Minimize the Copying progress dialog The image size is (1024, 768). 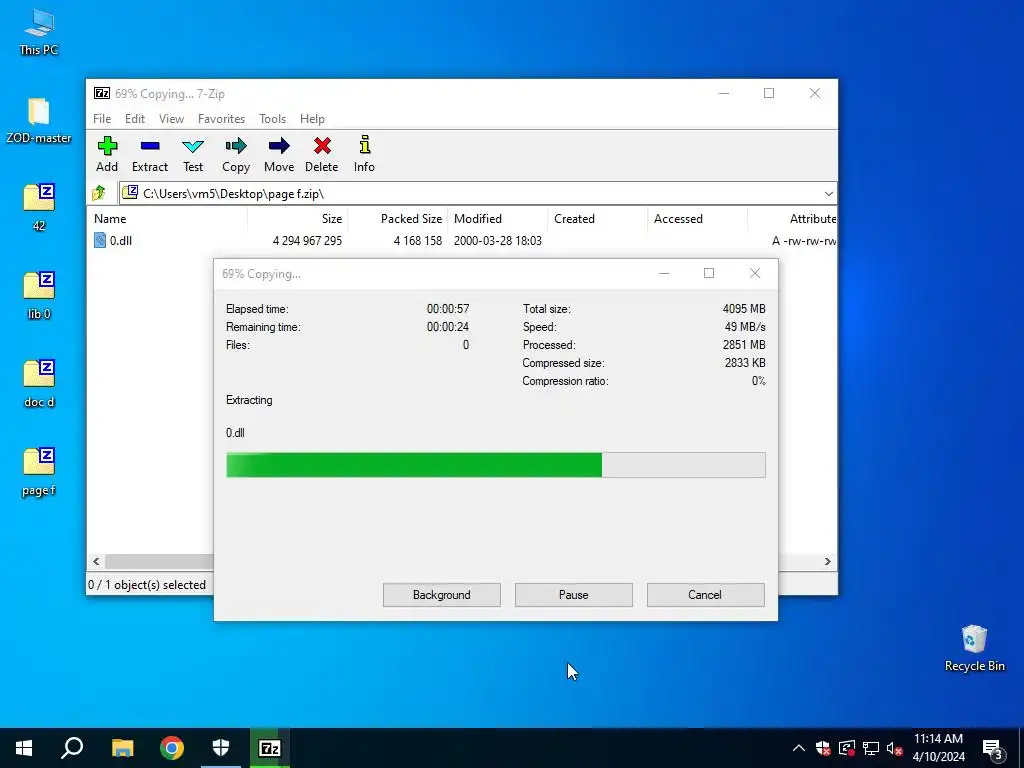pos(664,273)
